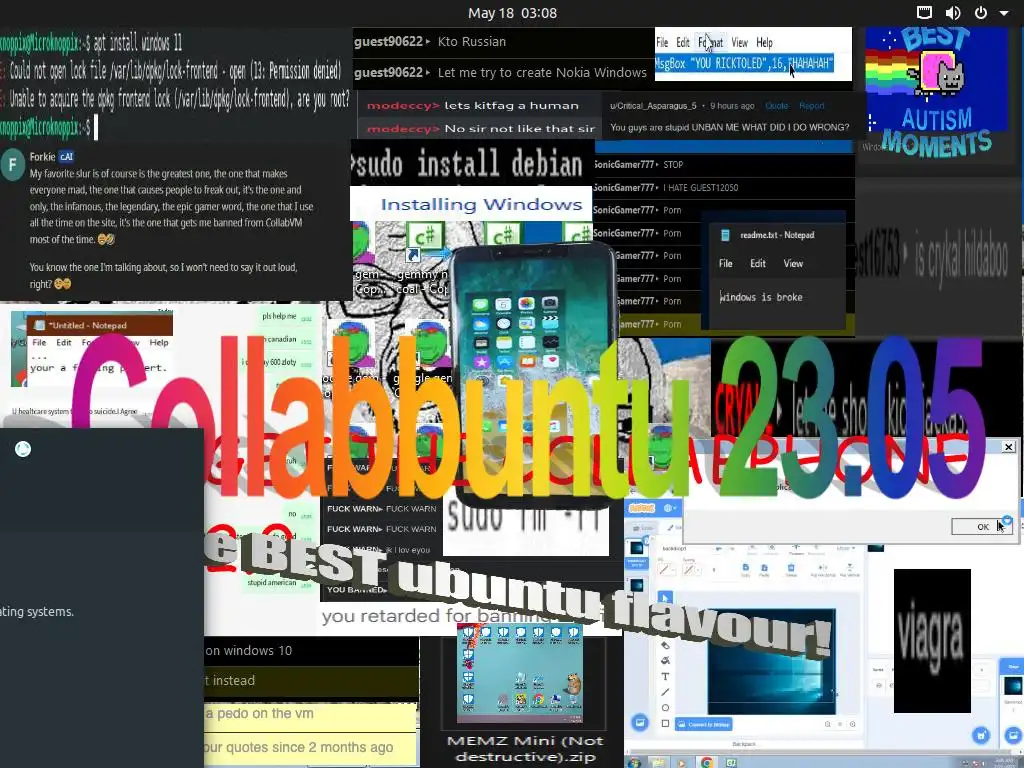The height and width of the screenshot is (768, 1024).
Task: Open View menu in readme.txt Notepad
Action: tap(793, 263)
